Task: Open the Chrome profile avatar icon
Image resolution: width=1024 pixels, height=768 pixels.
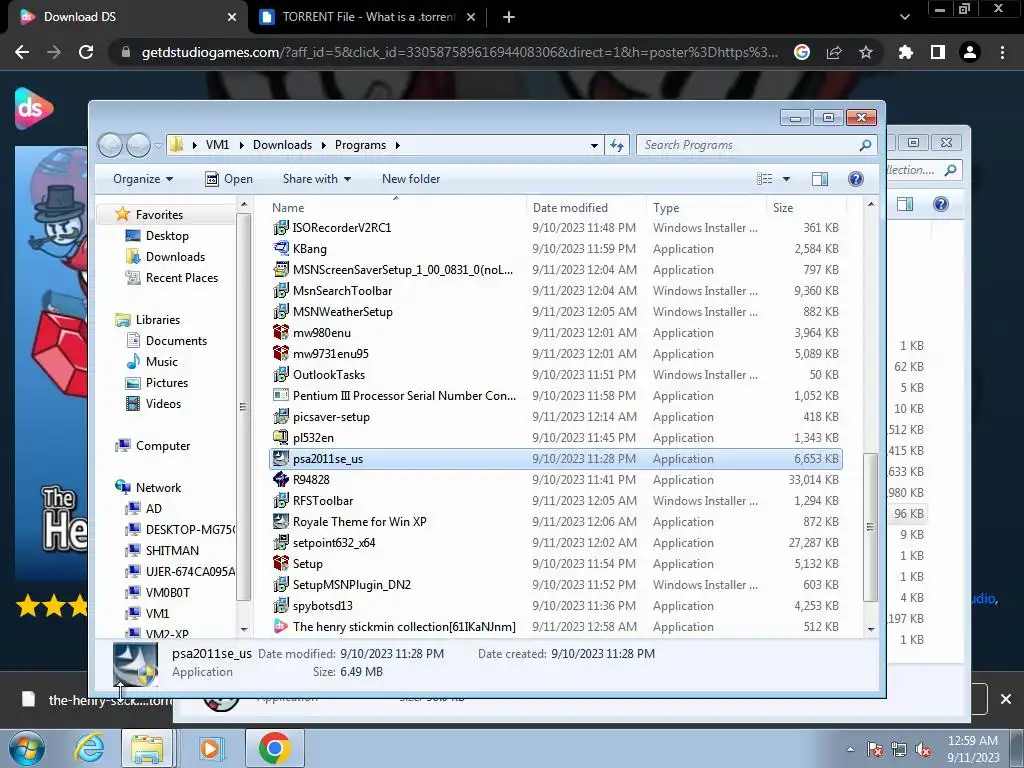Action: (x=970, y=52)
